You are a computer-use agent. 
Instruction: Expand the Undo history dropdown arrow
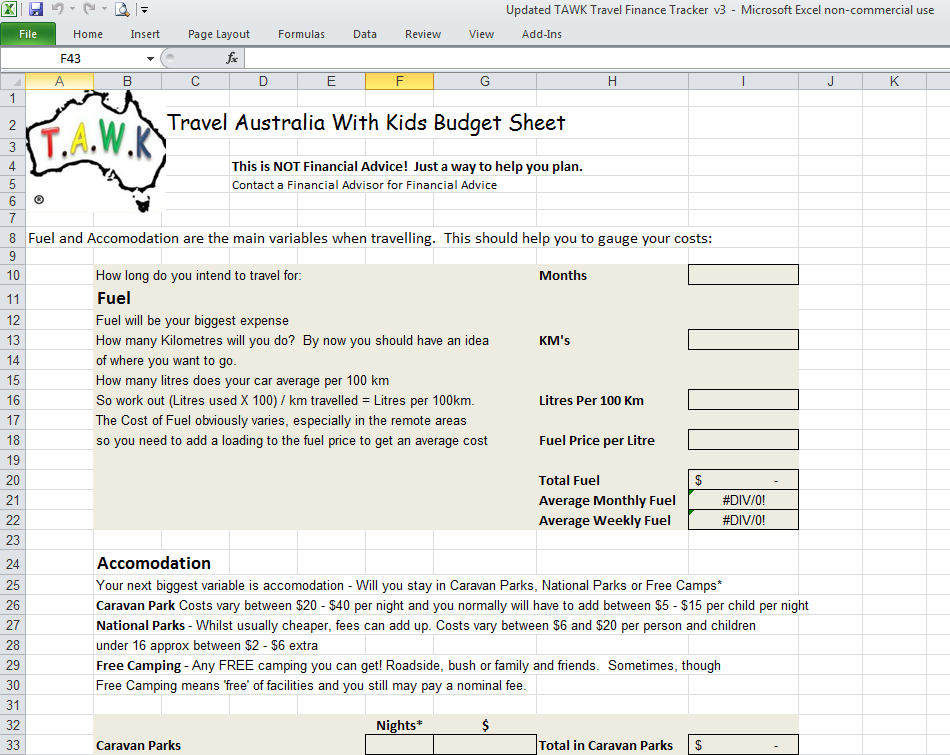(72, 10)
